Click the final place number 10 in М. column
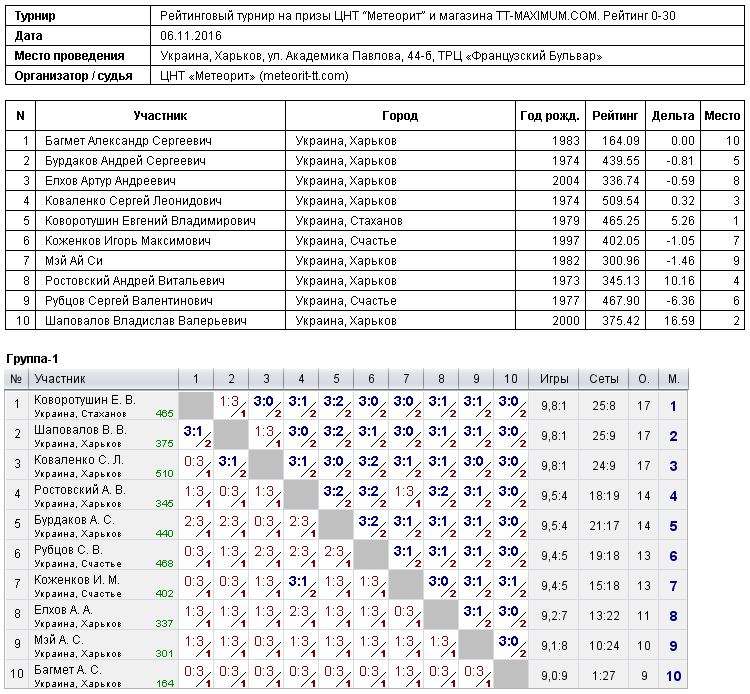Image resolution: width=750 pixels, height=694 pixels. (x=673, y=676)
